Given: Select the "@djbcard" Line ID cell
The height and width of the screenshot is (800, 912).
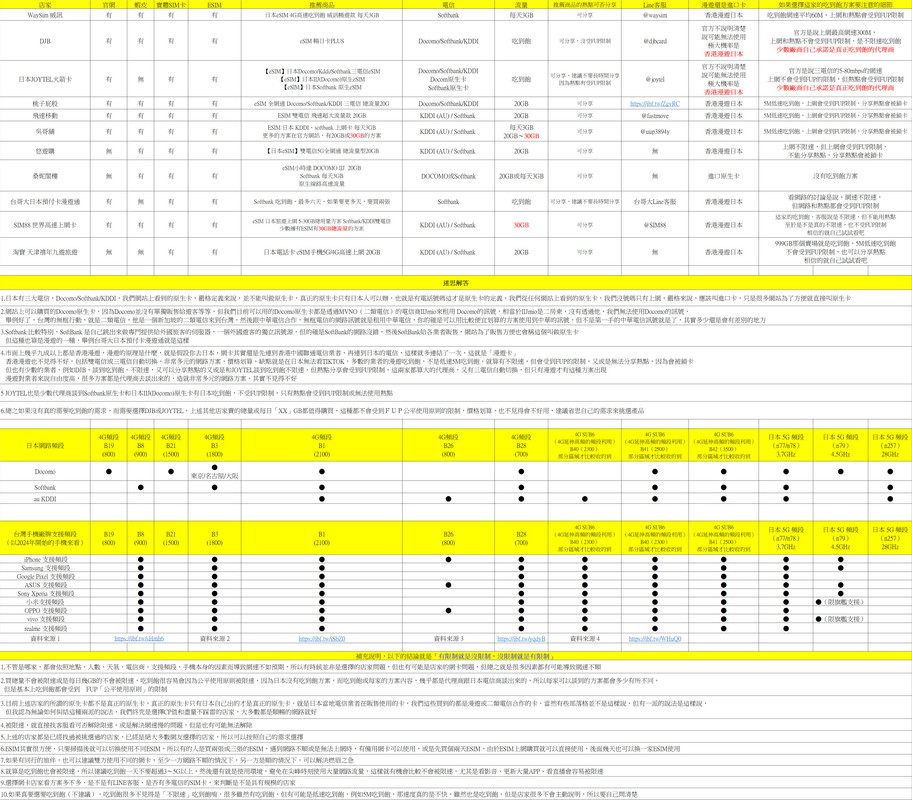Looking at the screenshot, I should 655,41.
